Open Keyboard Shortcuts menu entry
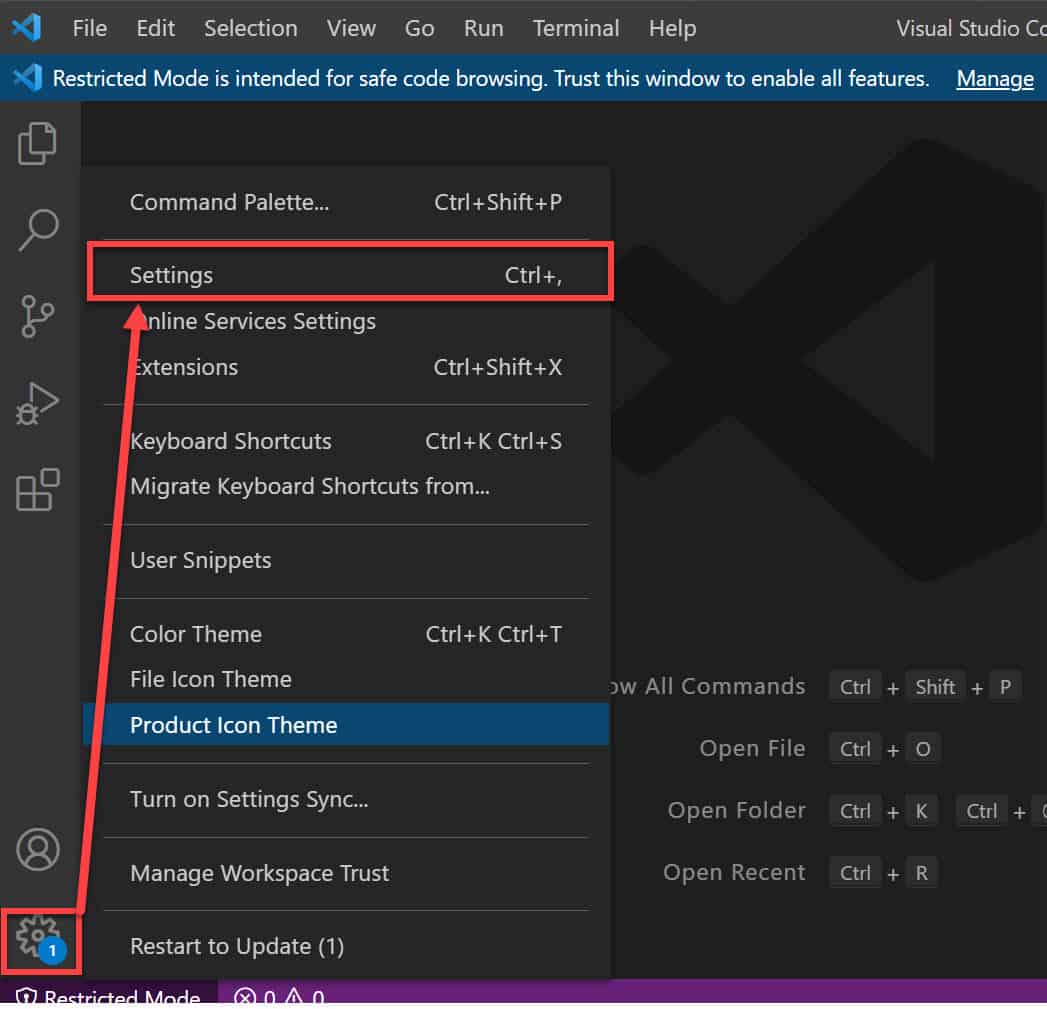 click(x=346, y=441)
